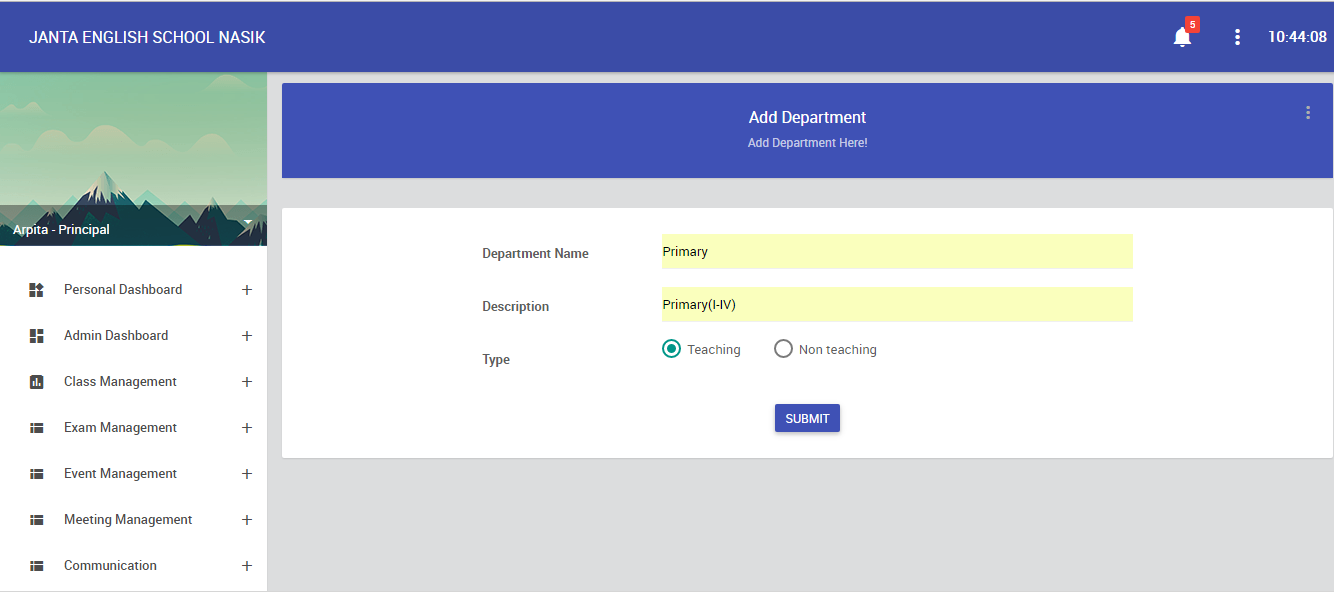Click the JANTA ENGLISH SCHOOL NASIK title

point(147,38)
